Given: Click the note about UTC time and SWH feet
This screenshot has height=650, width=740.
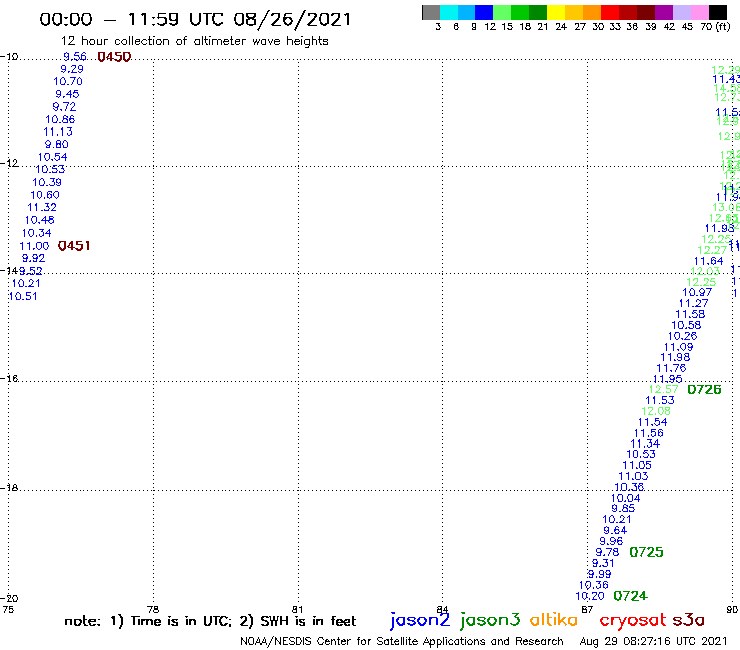Looking at the screenshot, I should [210, 621].
